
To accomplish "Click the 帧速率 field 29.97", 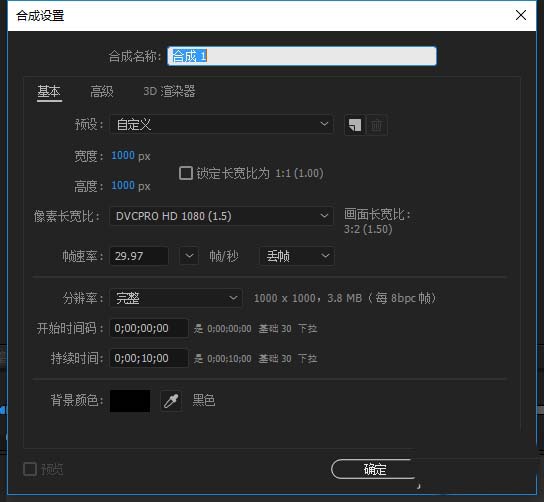I will (x=139, y=256).
